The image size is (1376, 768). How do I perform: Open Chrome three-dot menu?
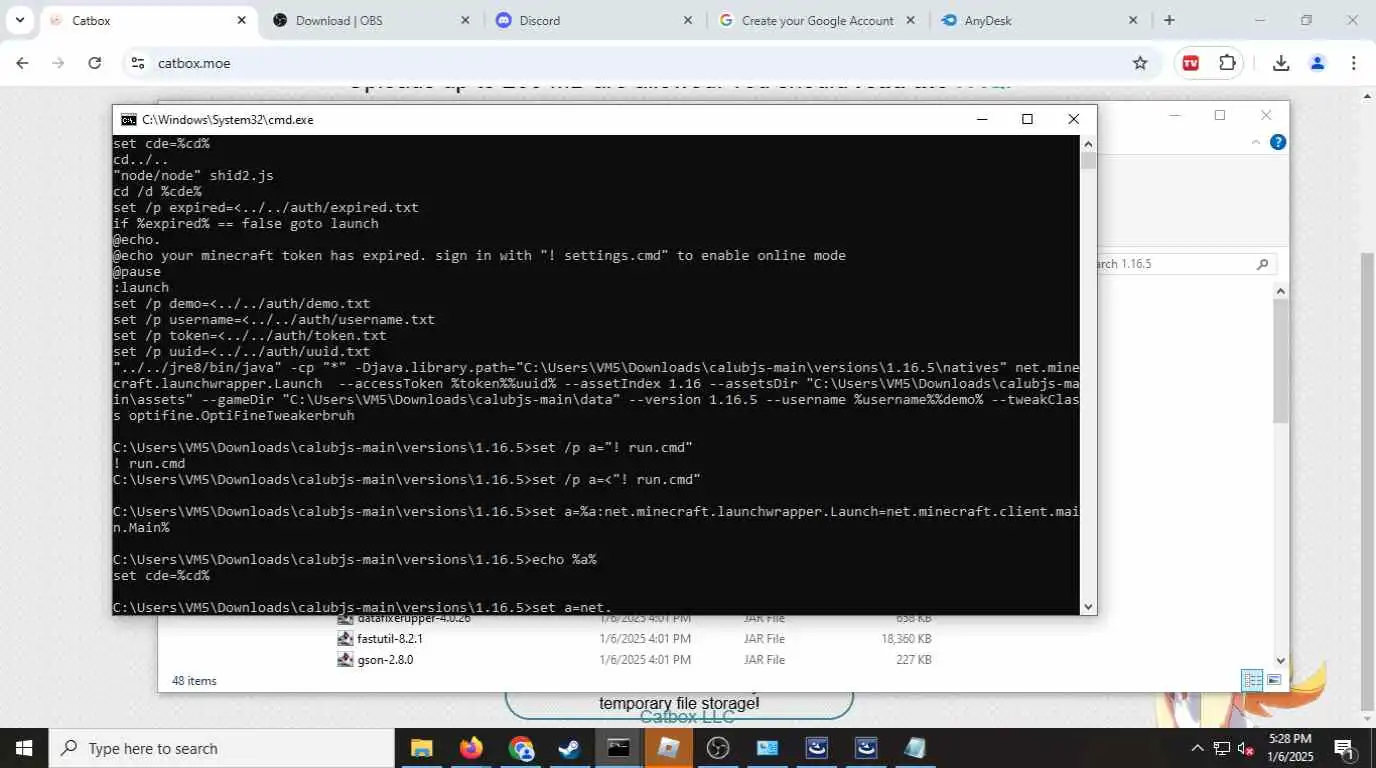click(x=1353, y=63)
